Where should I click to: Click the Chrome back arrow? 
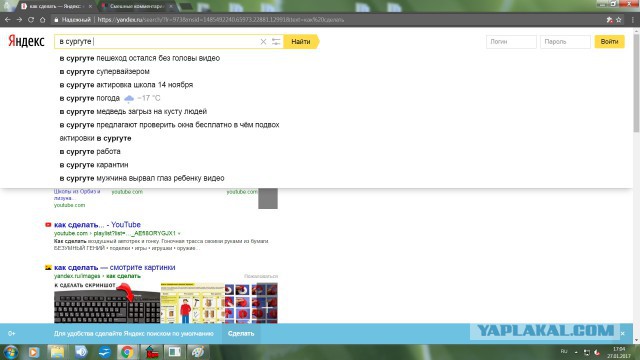coord(7,20)
